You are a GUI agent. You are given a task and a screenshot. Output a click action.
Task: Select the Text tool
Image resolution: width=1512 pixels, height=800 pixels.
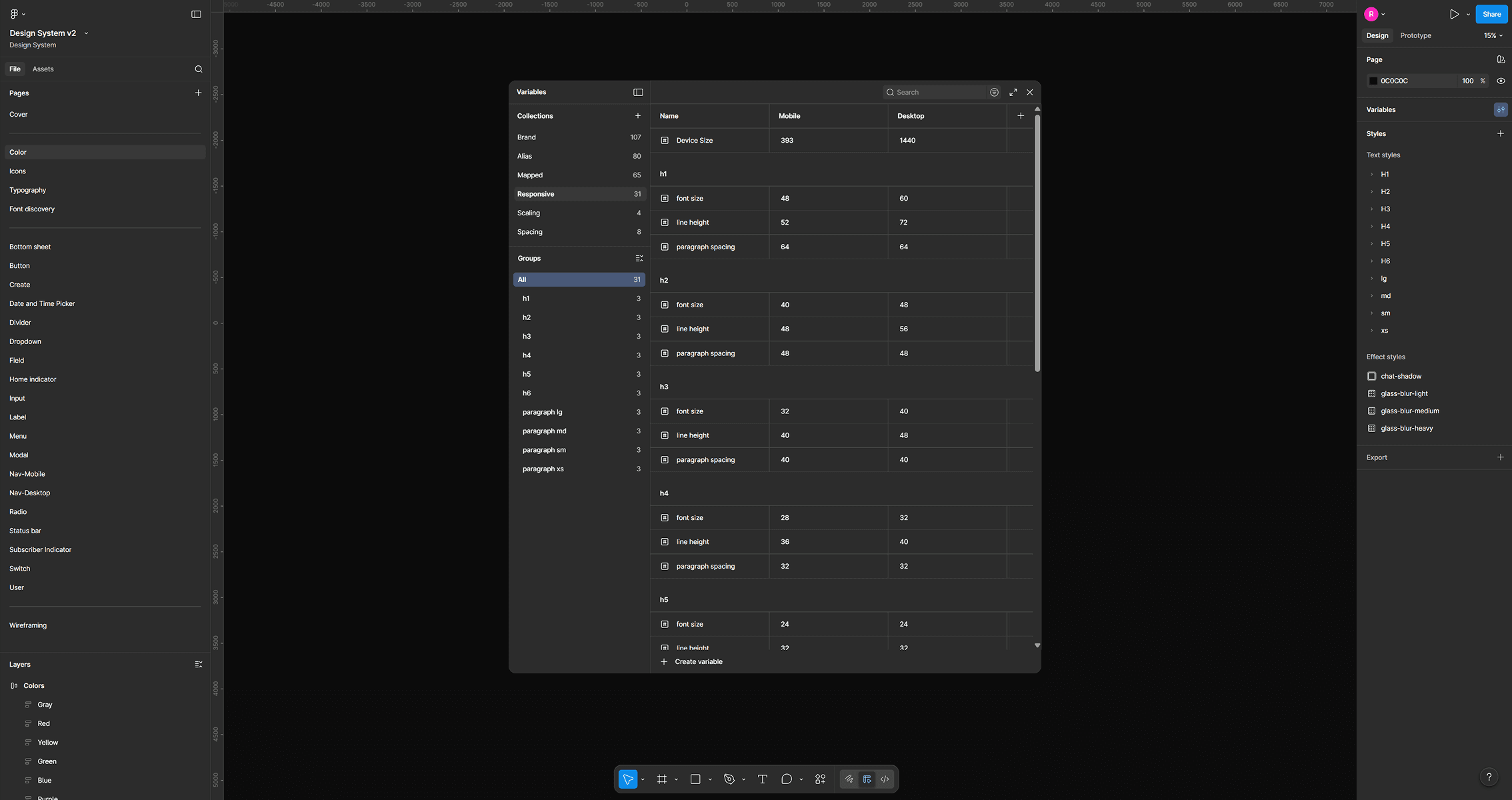tap(762, 779)
